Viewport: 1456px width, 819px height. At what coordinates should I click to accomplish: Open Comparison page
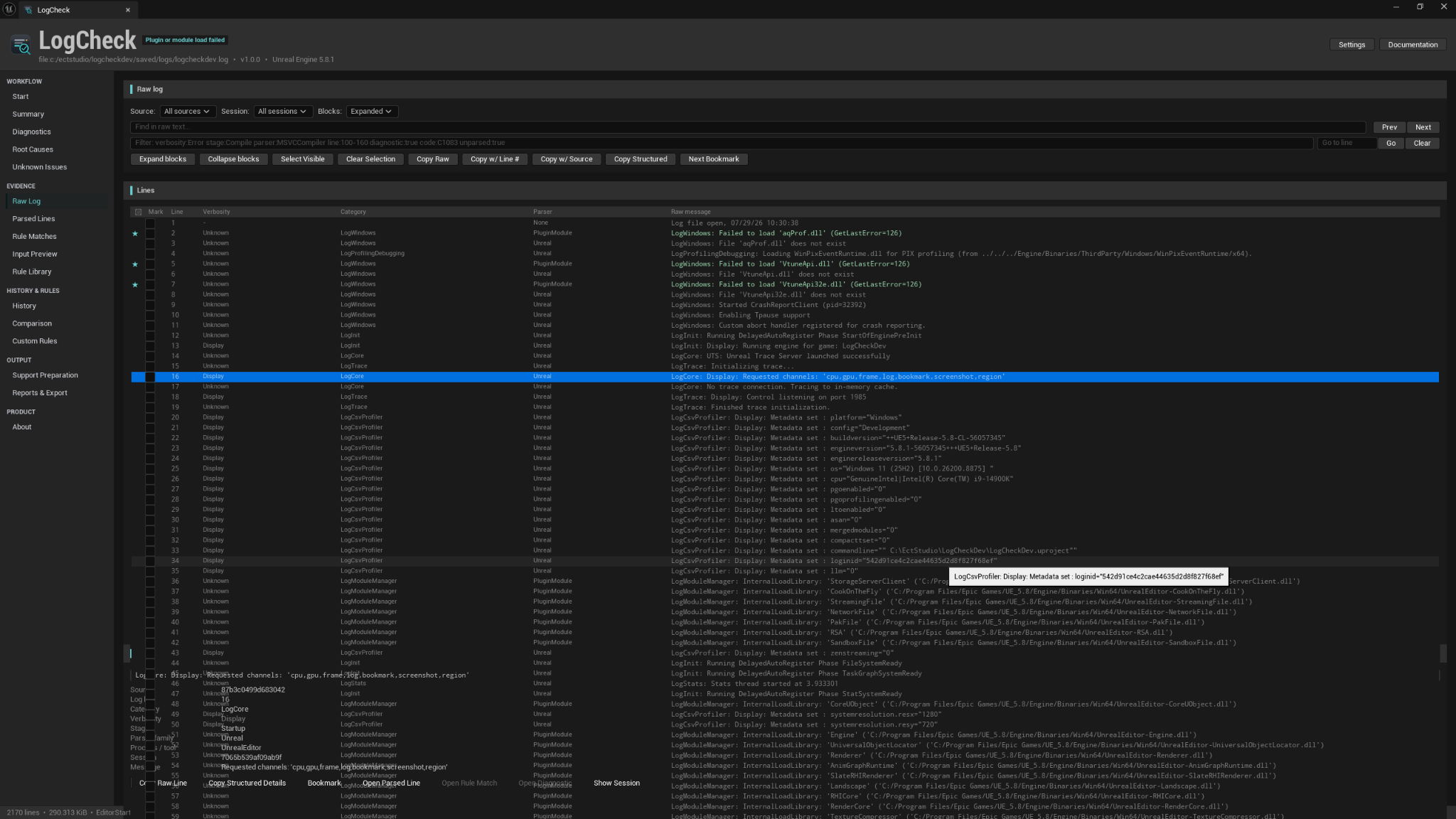pos(32,323)
